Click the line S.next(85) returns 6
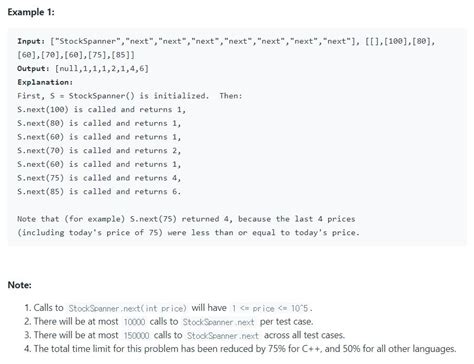 pos(99,192)
